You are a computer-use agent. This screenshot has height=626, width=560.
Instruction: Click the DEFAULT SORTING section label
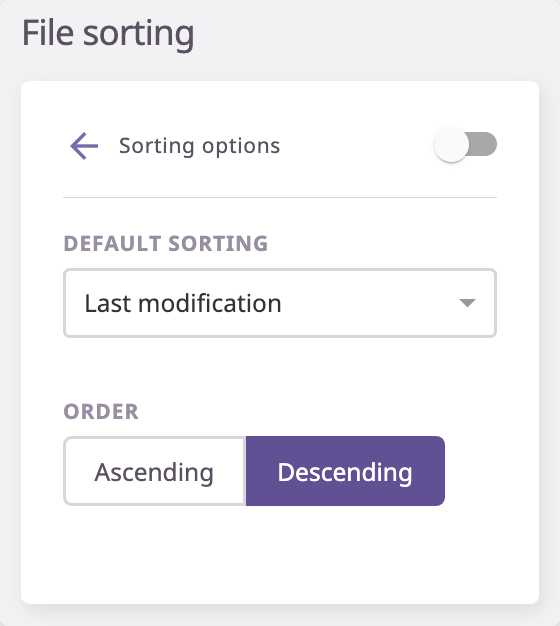[166, 244]
